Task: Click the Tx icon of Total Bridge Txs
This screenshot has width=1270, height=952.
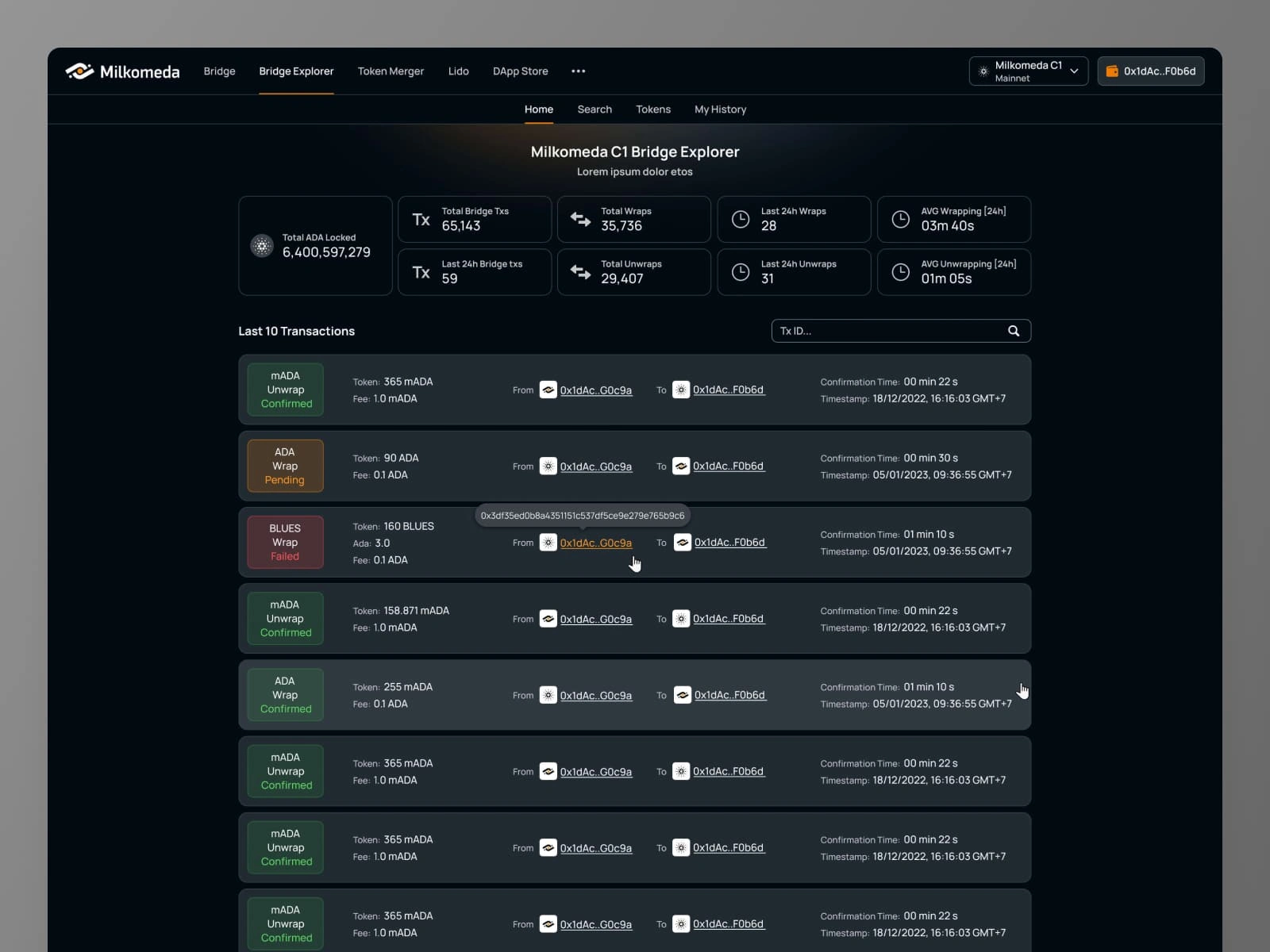Action: [x=421, y=220]
